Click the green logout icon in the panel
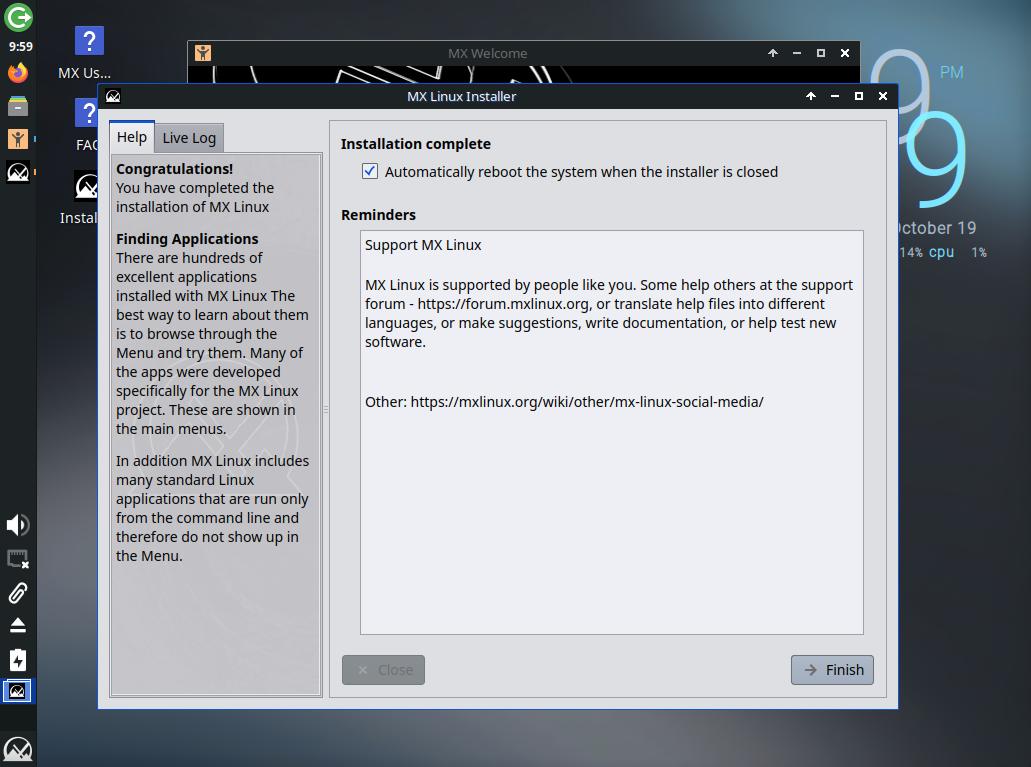Viewport: 1031px width, 767px height. click(18, 17)
